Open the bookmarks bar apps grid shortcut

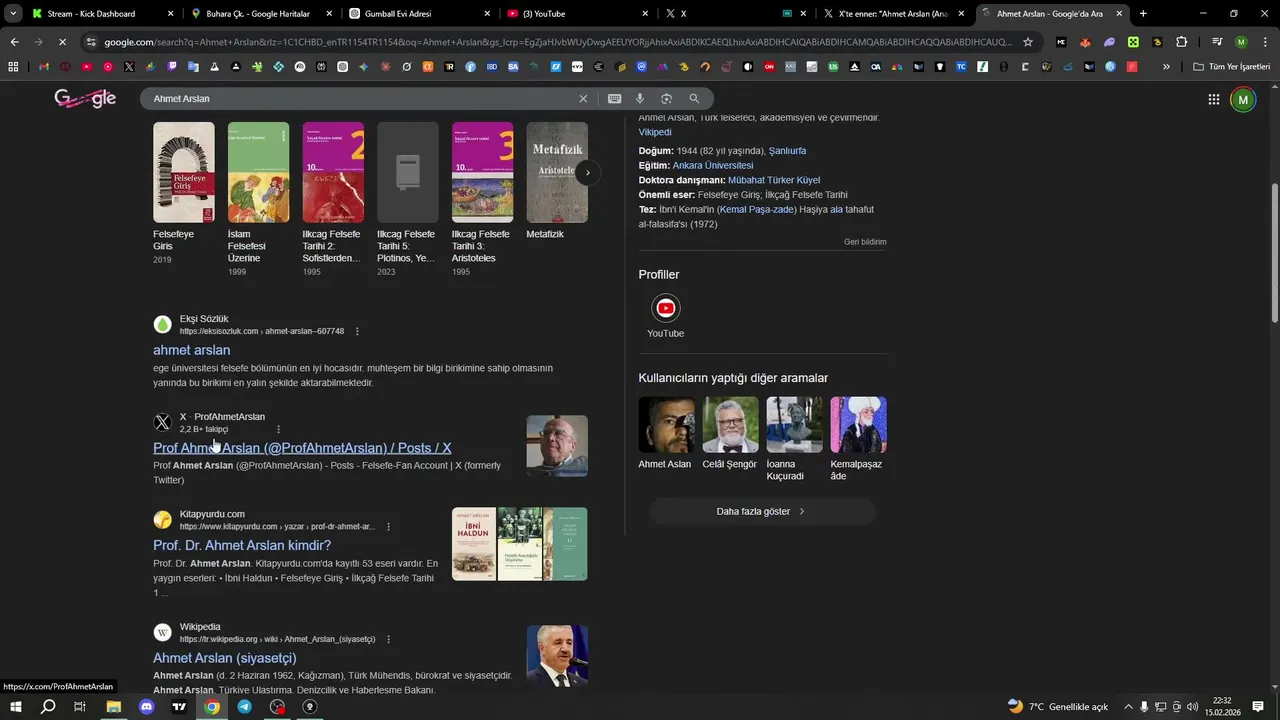tap(13, 66)
